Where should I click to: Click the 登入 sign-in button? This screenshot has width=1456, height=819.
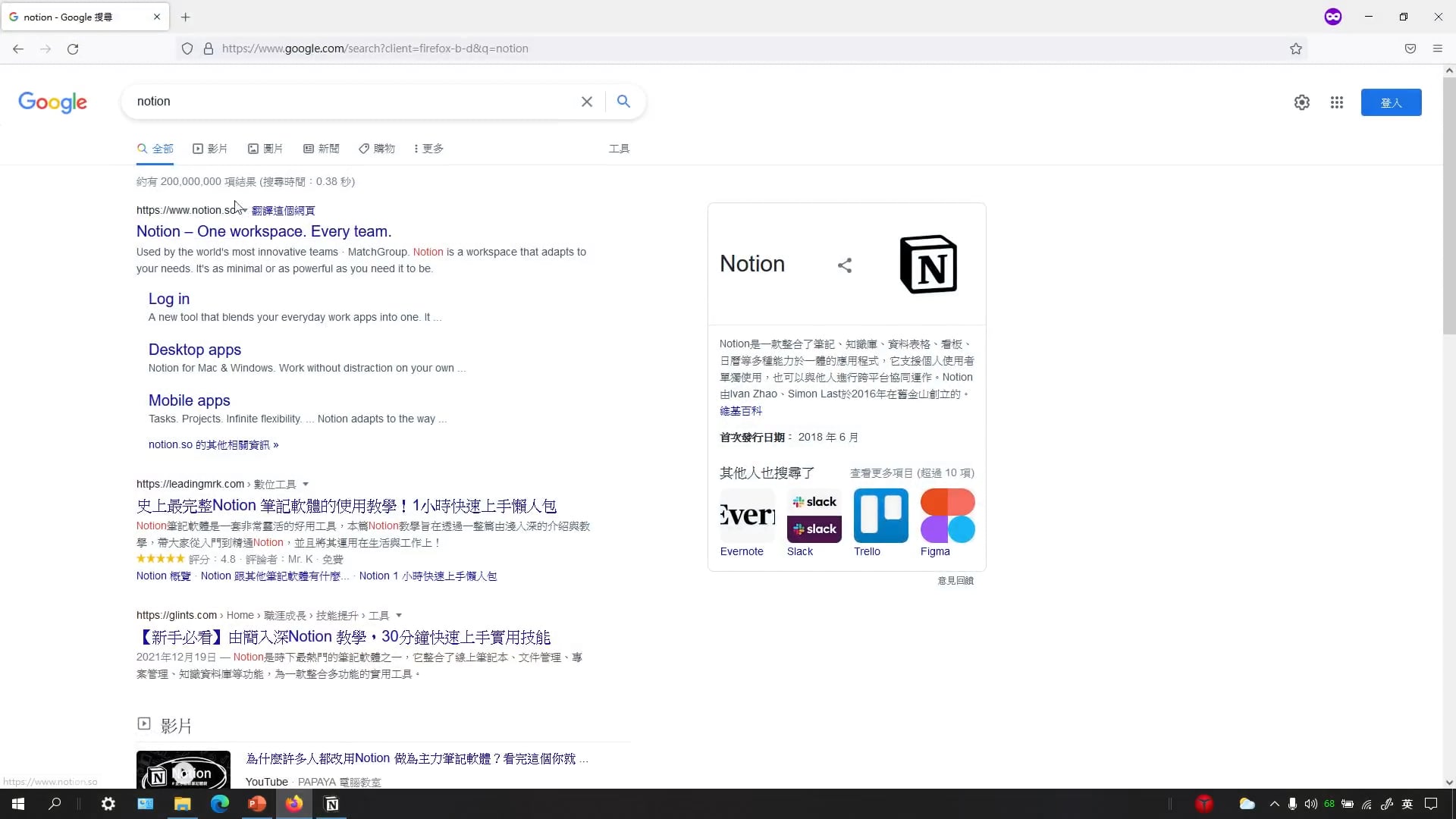tap(1392, 102)
